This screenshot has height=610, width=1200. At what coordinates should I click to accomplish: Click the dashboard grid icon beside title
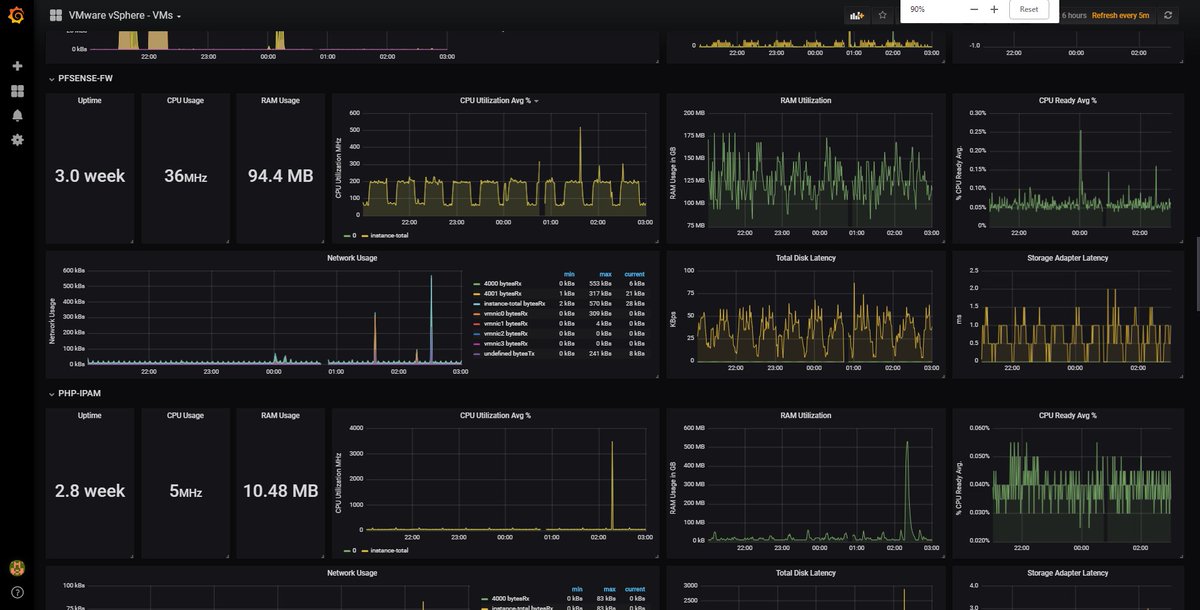pos(56,15)
